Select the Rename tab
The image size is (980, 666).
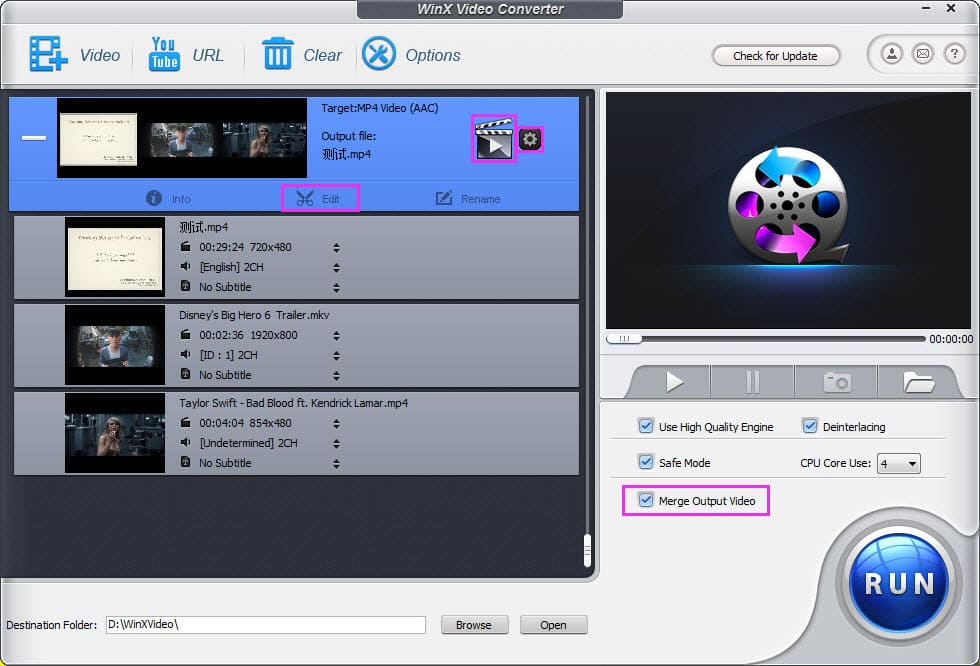tap(468, 199)
